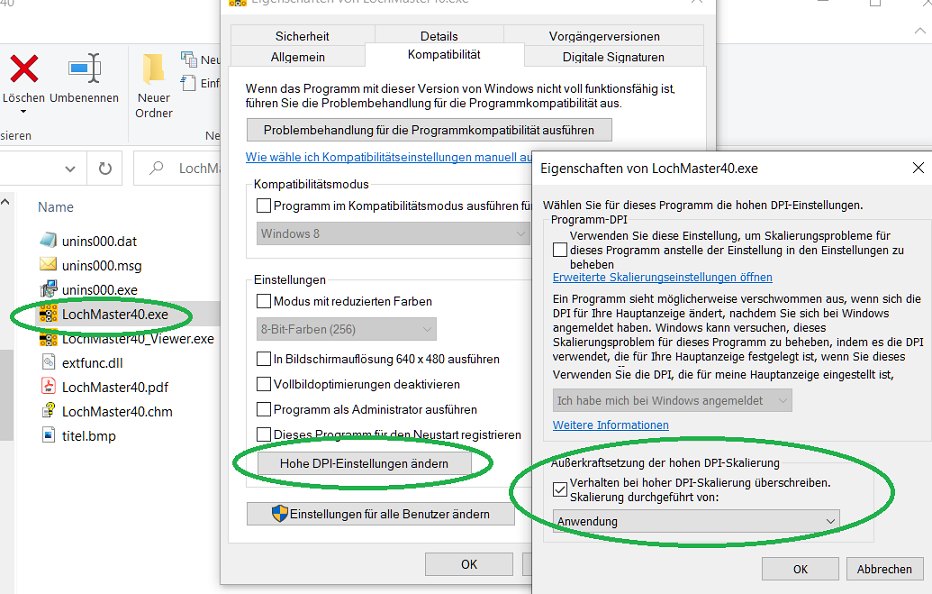
Task: Select the titel.bmp image icon
Action: coord(48,435)
